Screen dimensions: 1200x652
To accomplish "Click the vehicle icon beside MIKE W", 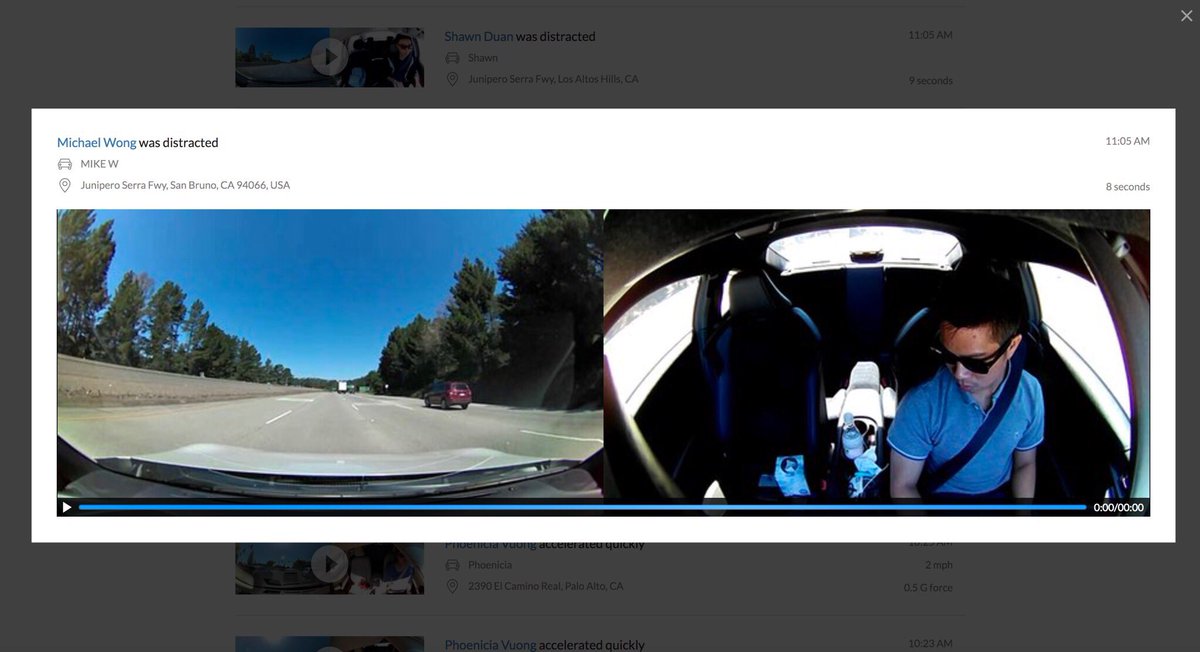I will pos(65,164).
